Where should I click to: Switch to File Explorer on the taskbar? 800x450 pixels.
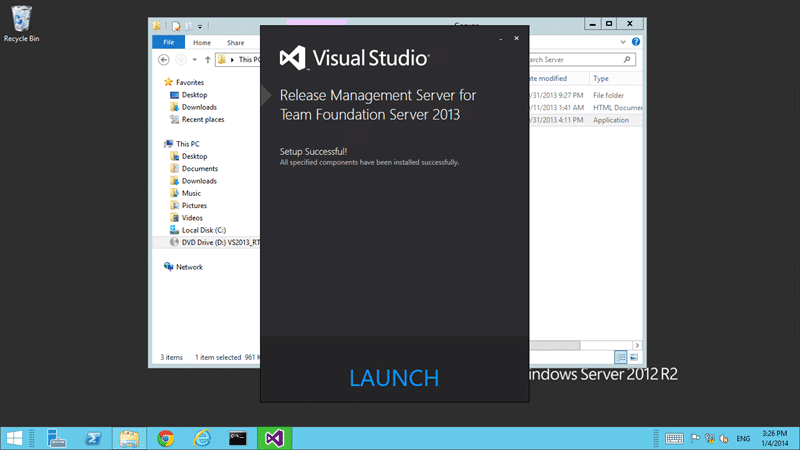point(129,438)
